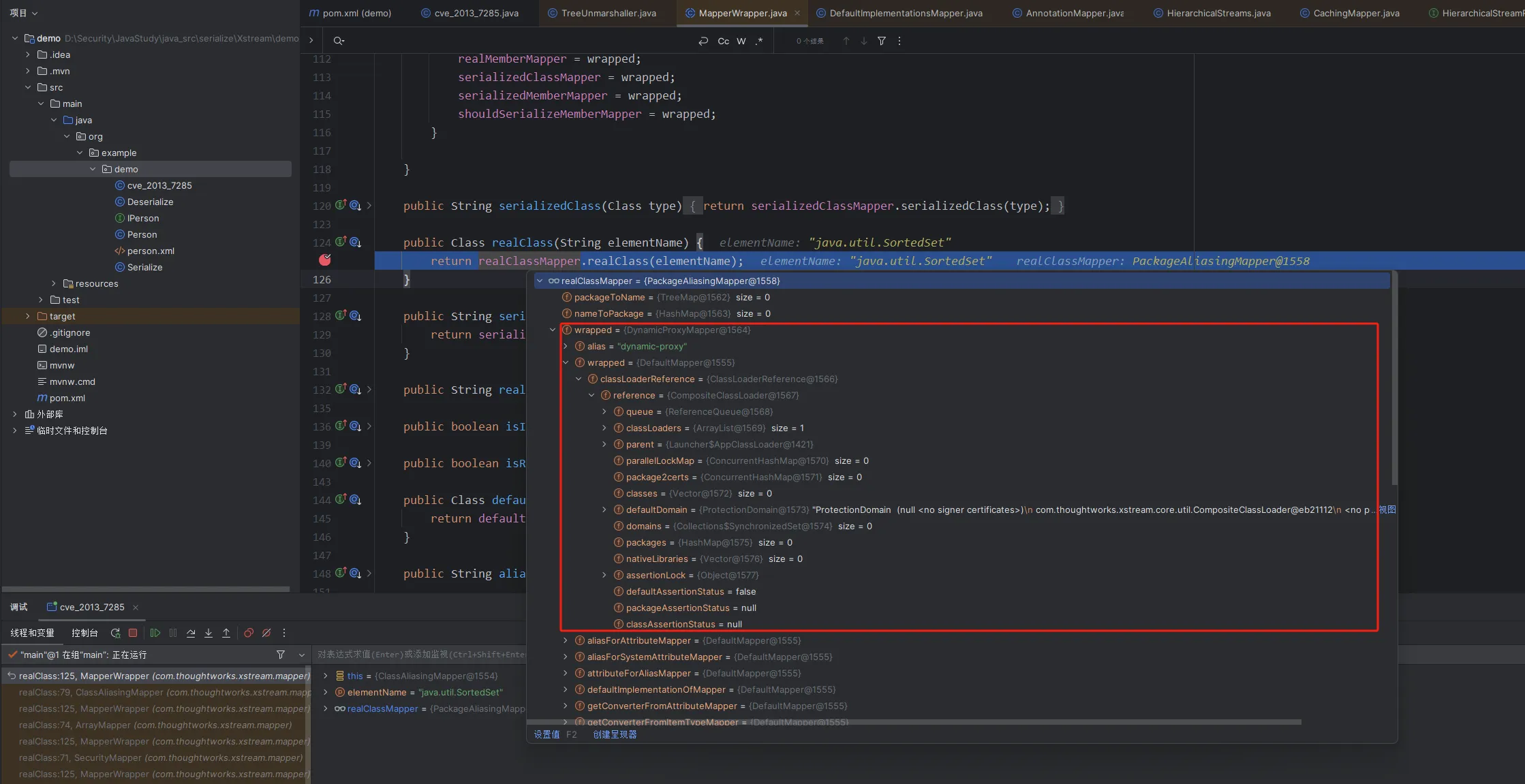Toggle Mute Breakpoints icon
The height and width of the screenshot is (784, 1525).
click(x=266, y=633)
